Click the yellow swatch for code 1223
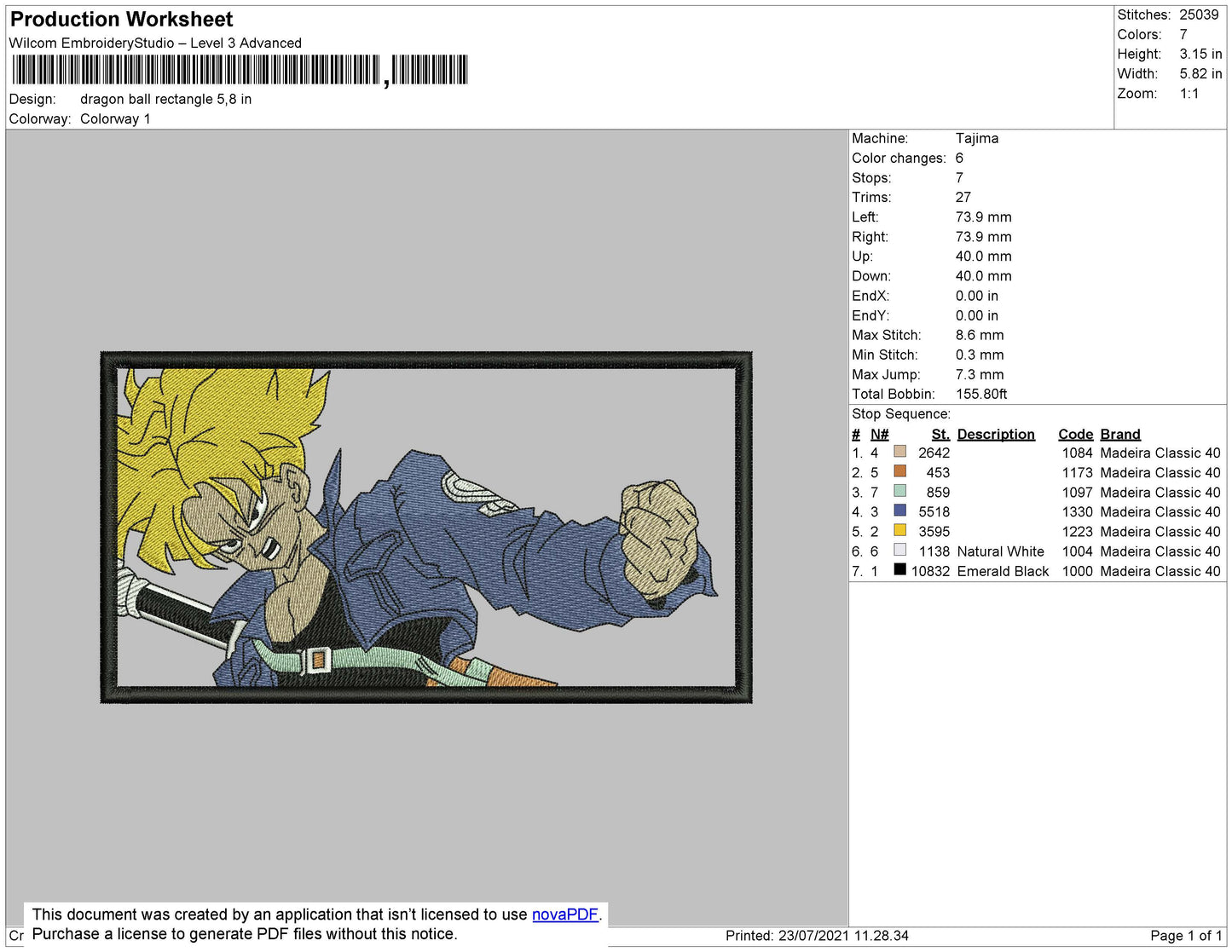This screenshot has height=952, width=1232. 899,530
